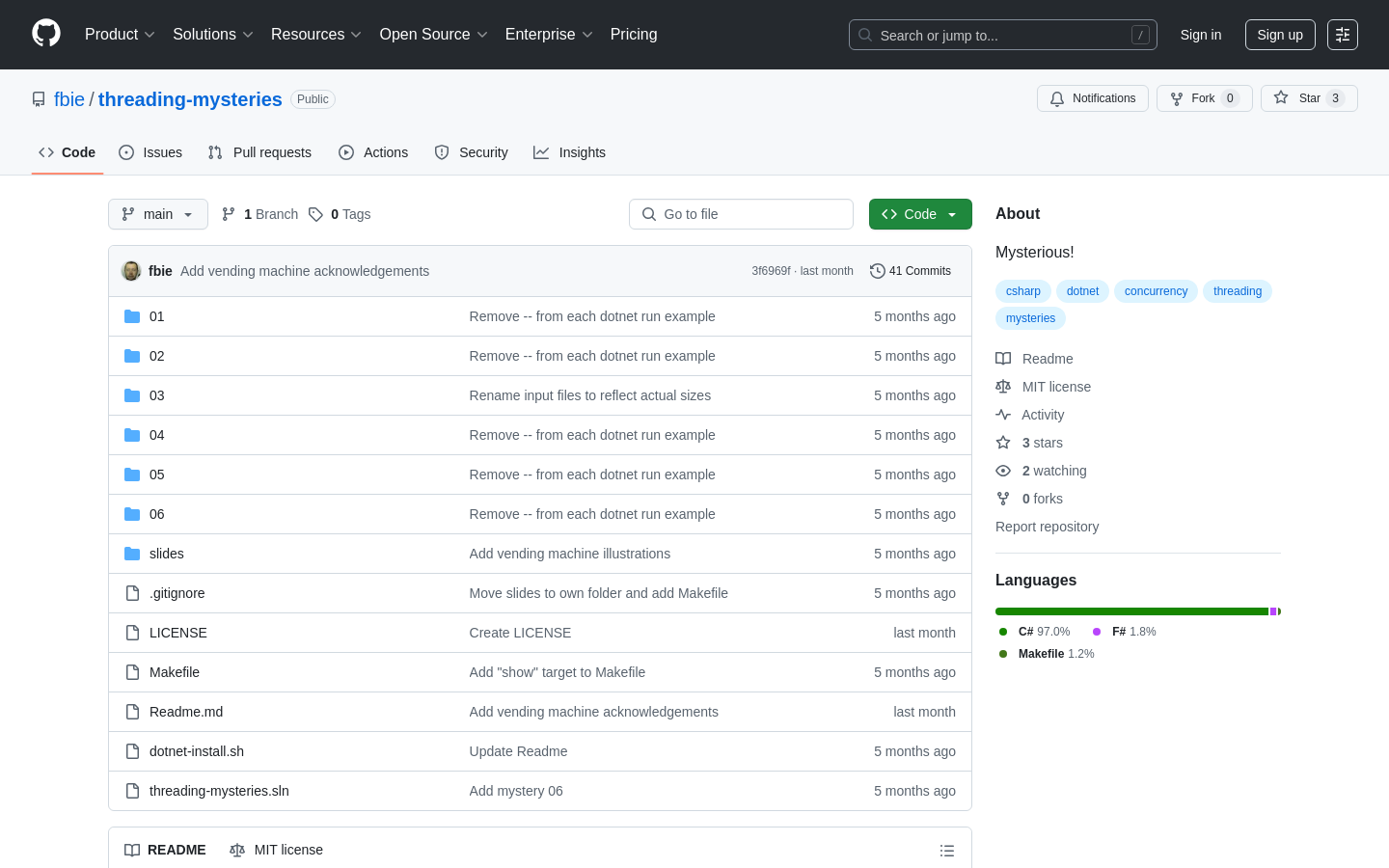This screenshot has height=868, width=1389.
Task: Open the threading-mysteries repository link
Action: tap(190, 99)
